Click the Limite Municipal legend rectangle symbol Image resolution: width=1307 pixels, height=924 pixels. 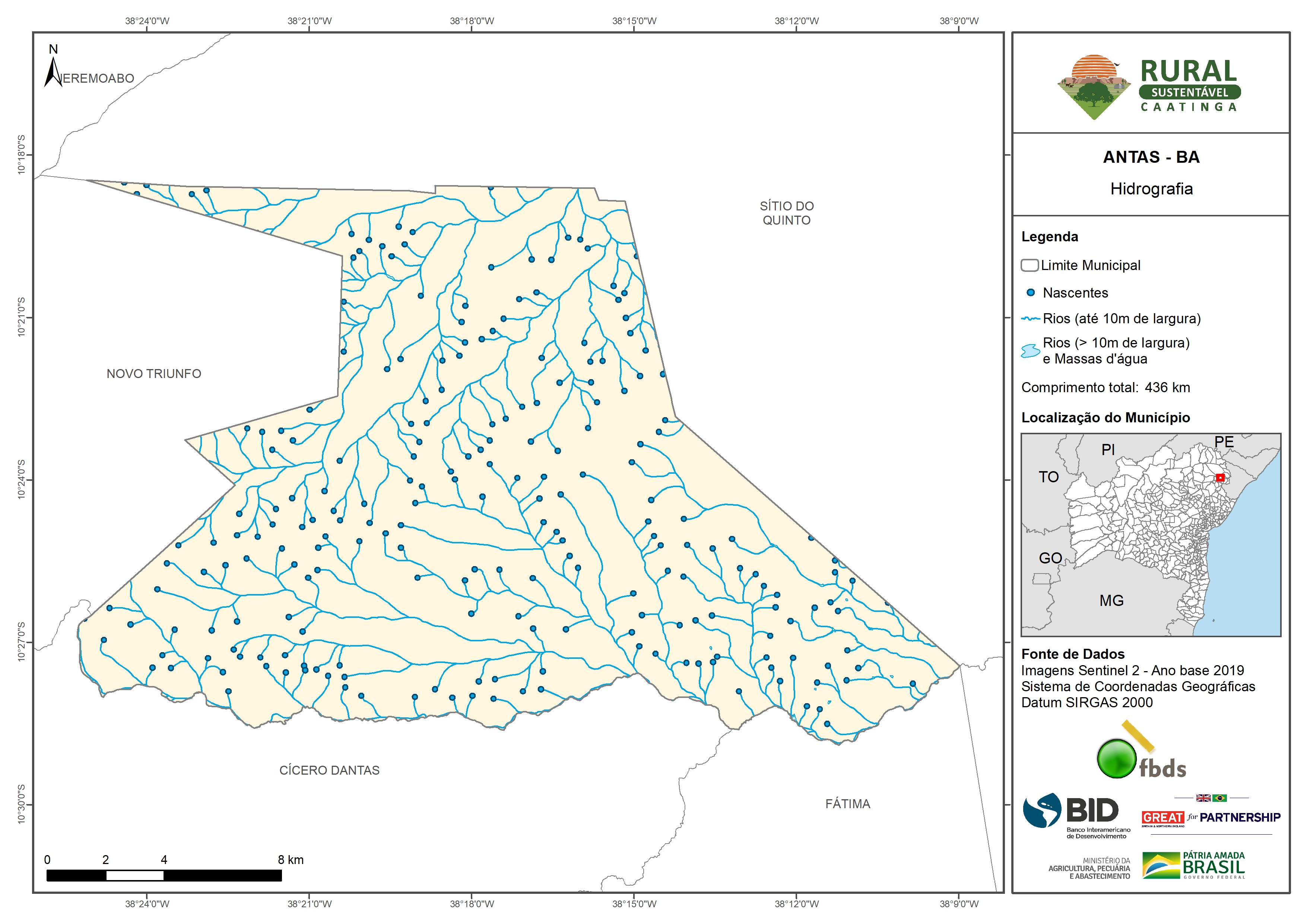click(x=1029, y=265)
